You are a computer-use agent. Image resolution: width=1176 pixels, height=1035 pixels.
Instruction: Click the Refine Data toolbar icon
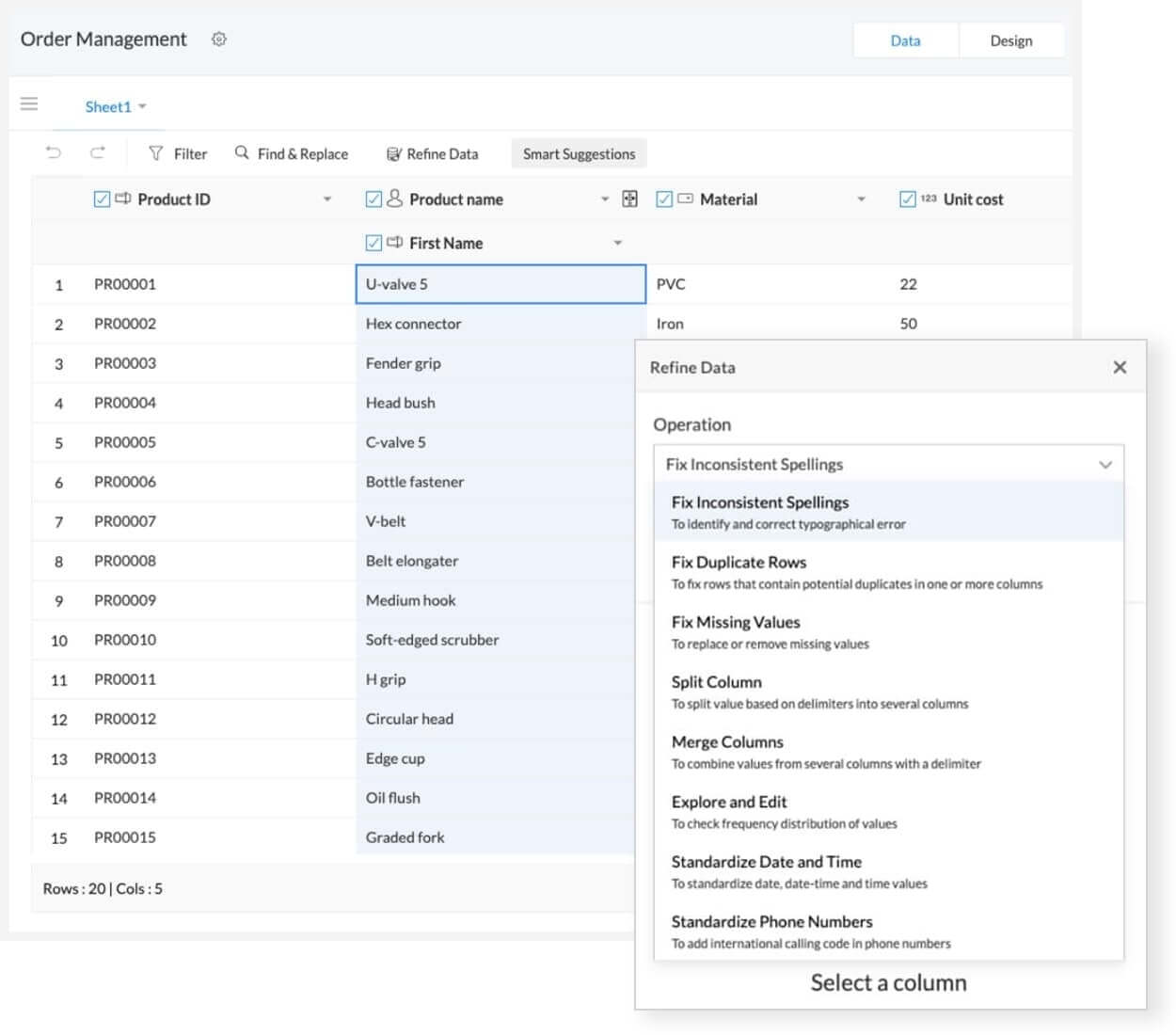(x=394, y=154)
